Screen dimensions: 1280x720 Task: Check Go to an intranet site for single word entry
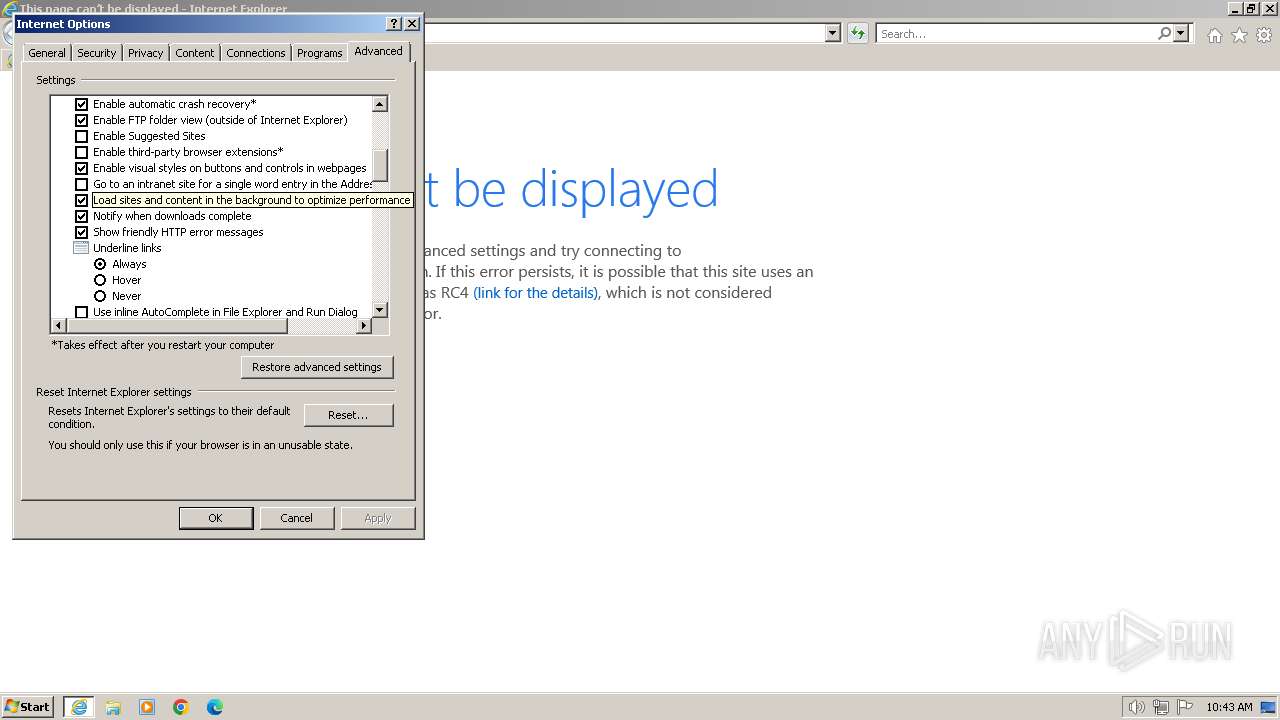[x=82, y=184]
